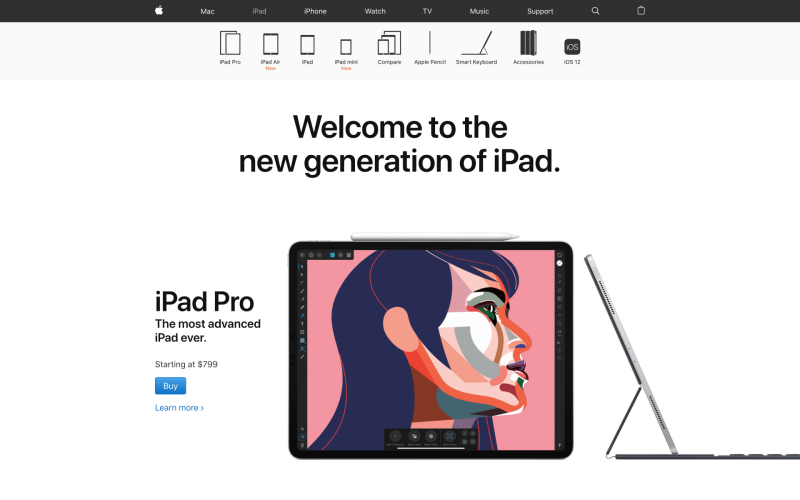This screenshot has width=800, height=500.
Task: Open the iPhone menu item
Action: point(315,11)
